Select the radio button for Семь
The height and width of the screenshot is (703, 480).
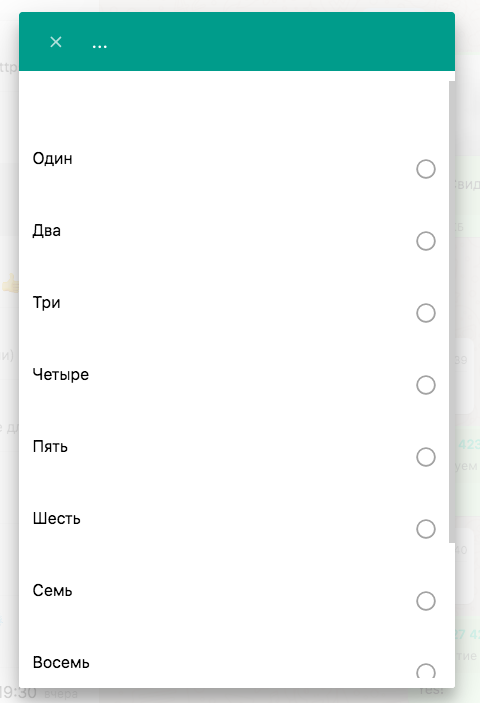pos(426,601)
